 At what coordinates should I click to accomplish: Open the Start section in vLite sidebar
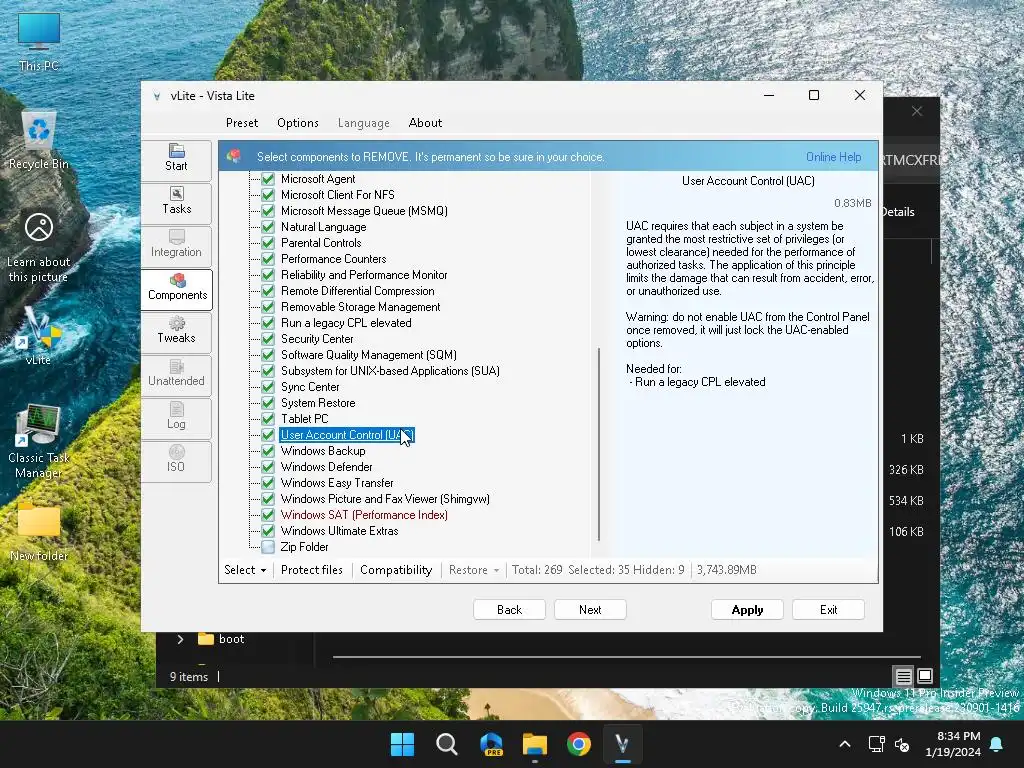pos(176,159)
